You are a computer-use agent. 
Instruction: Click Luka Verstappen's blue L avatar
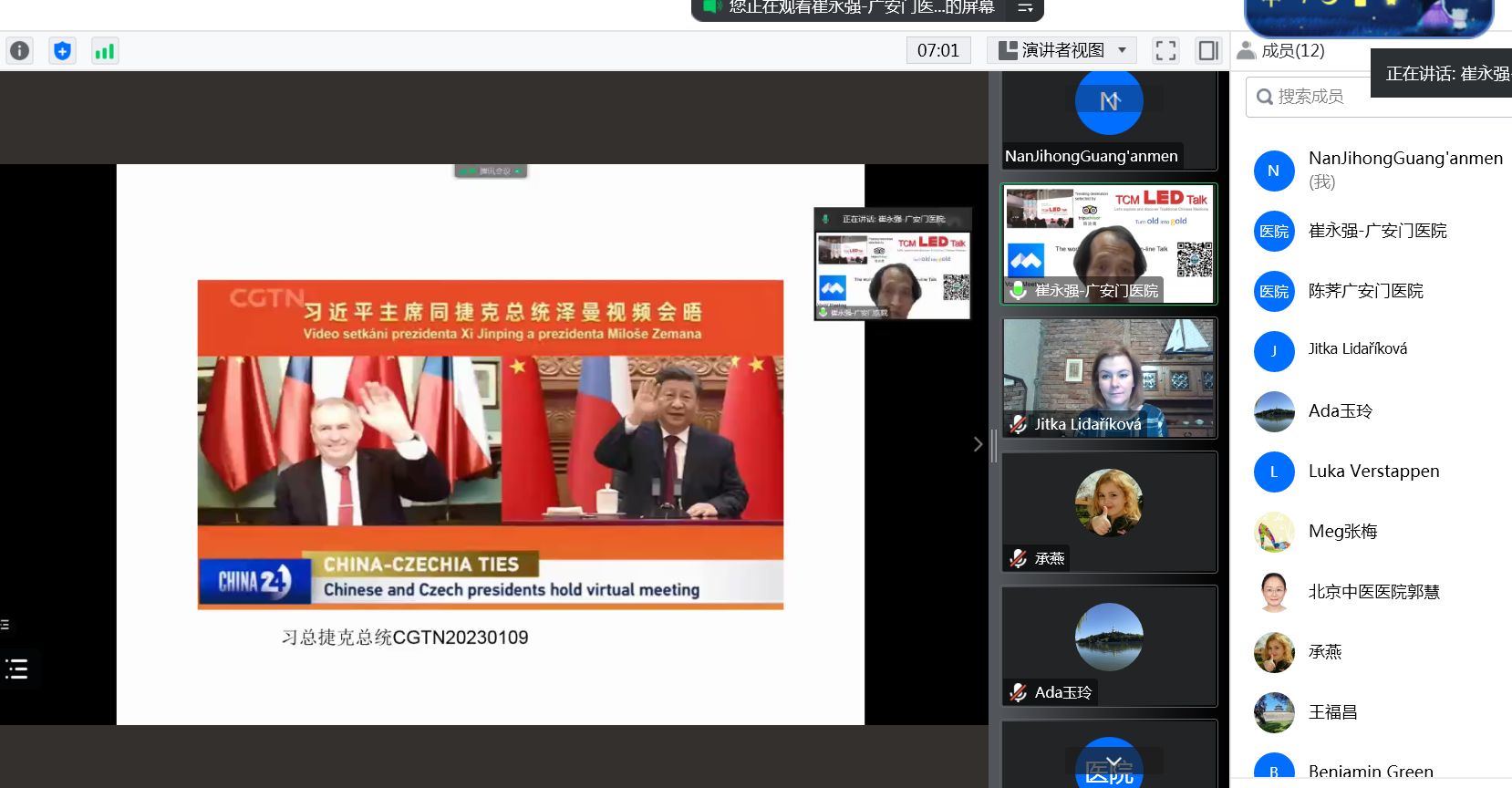point(1274,472)
